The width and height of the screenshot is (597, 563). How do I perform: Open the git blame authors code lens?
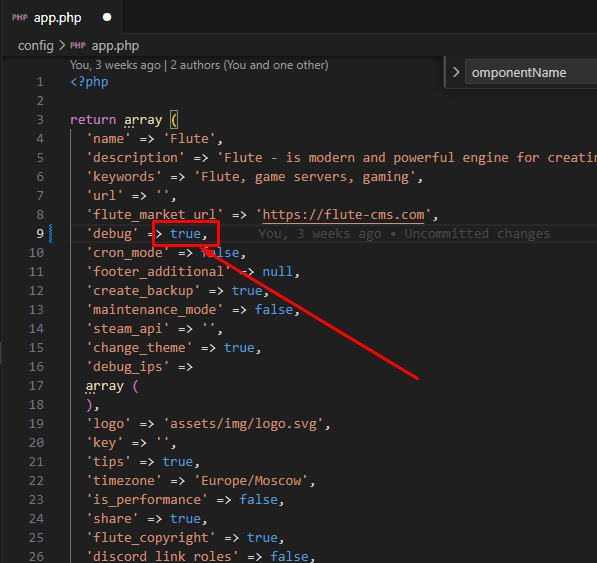click(199, 65)
